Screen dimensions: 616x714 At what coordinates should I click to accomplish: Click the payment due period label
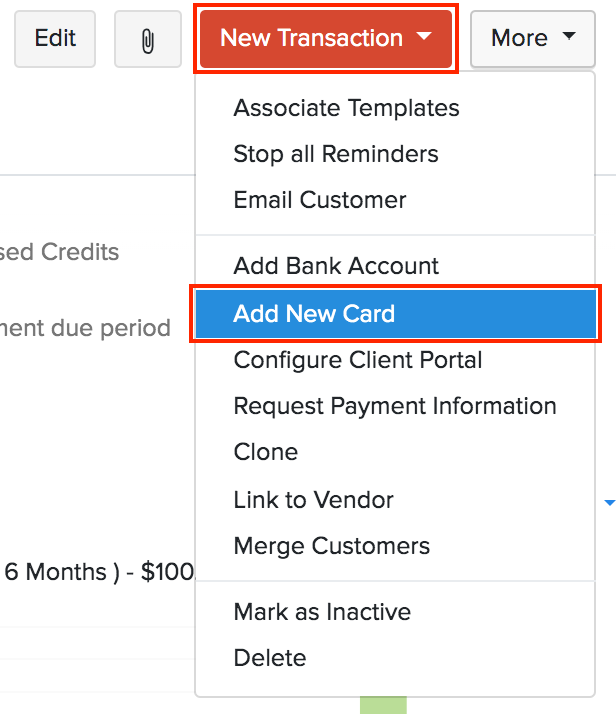[85, 328]
